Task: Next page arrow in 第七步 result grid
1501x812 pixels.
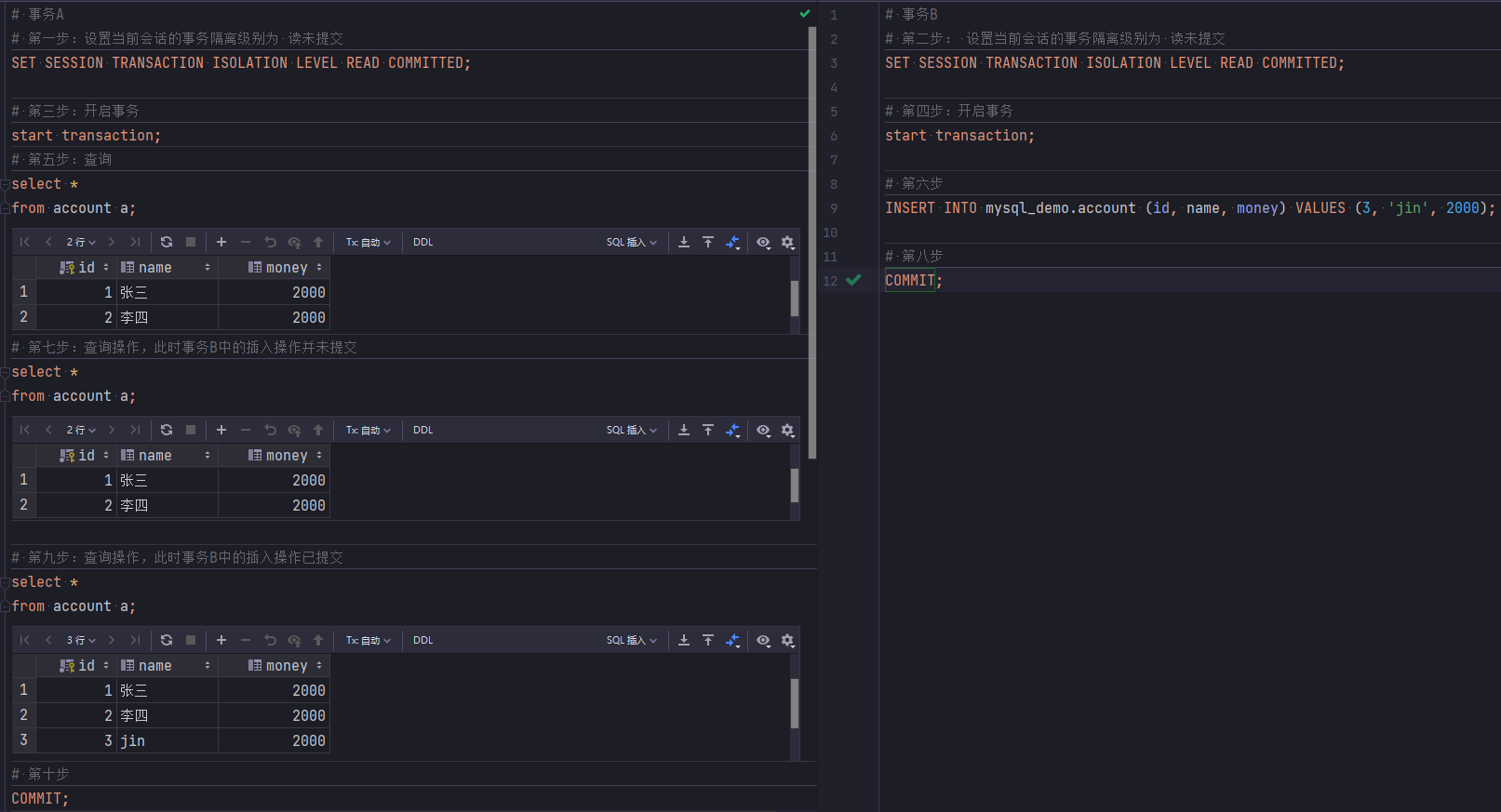Action: pyautogui.click(x=112, y=430)
